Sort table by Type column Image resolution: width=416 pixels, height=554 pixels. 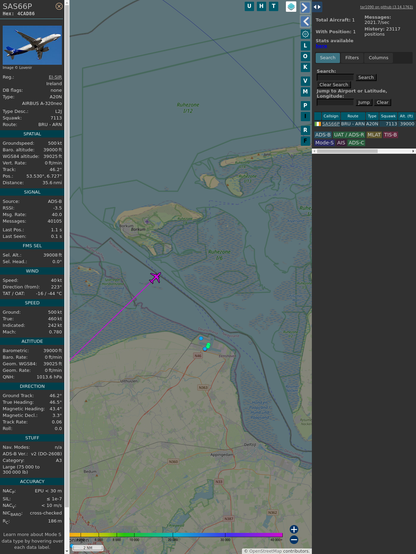[x=372, y=116]
